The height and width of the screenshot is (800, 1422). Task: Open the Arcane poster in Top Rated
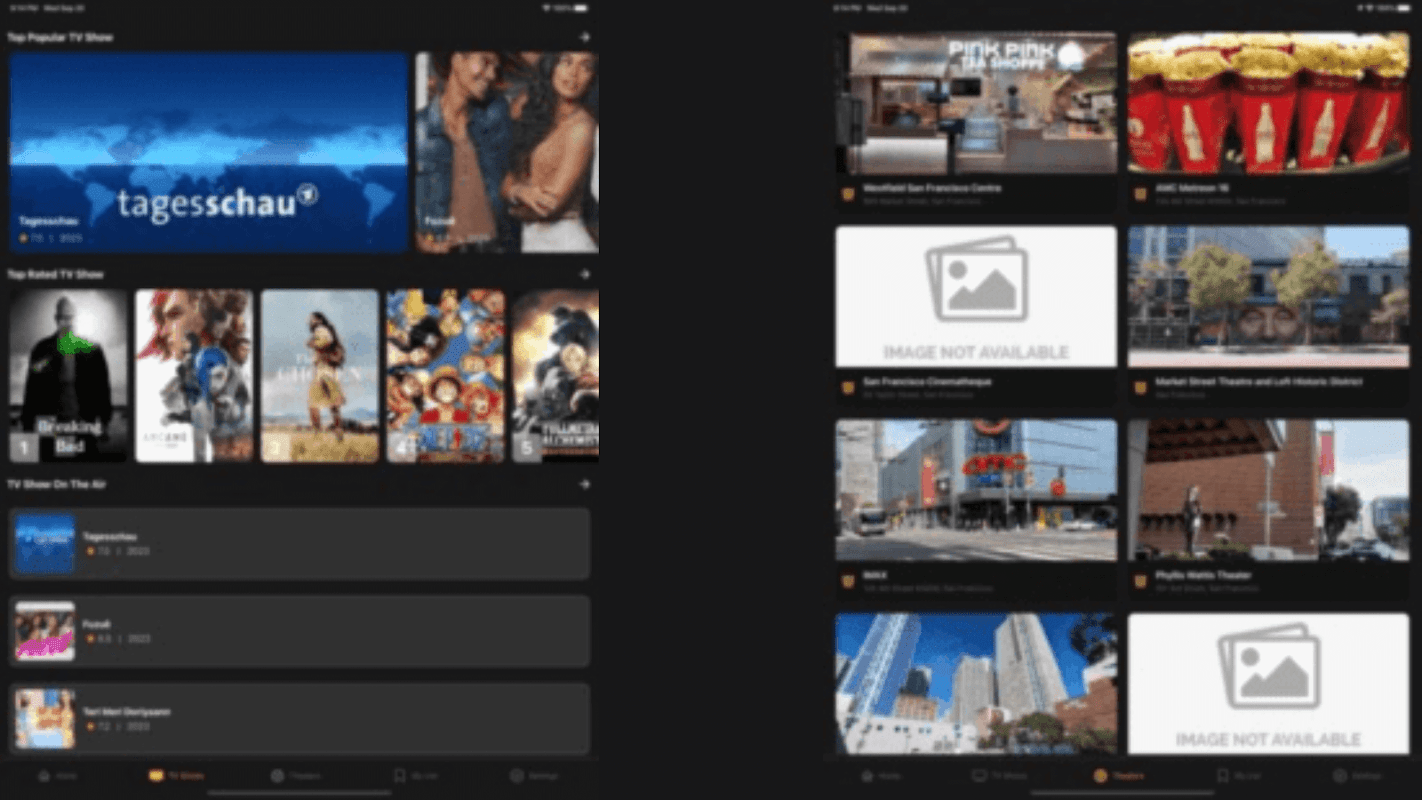pyautogui.click(x=194, y=376)
